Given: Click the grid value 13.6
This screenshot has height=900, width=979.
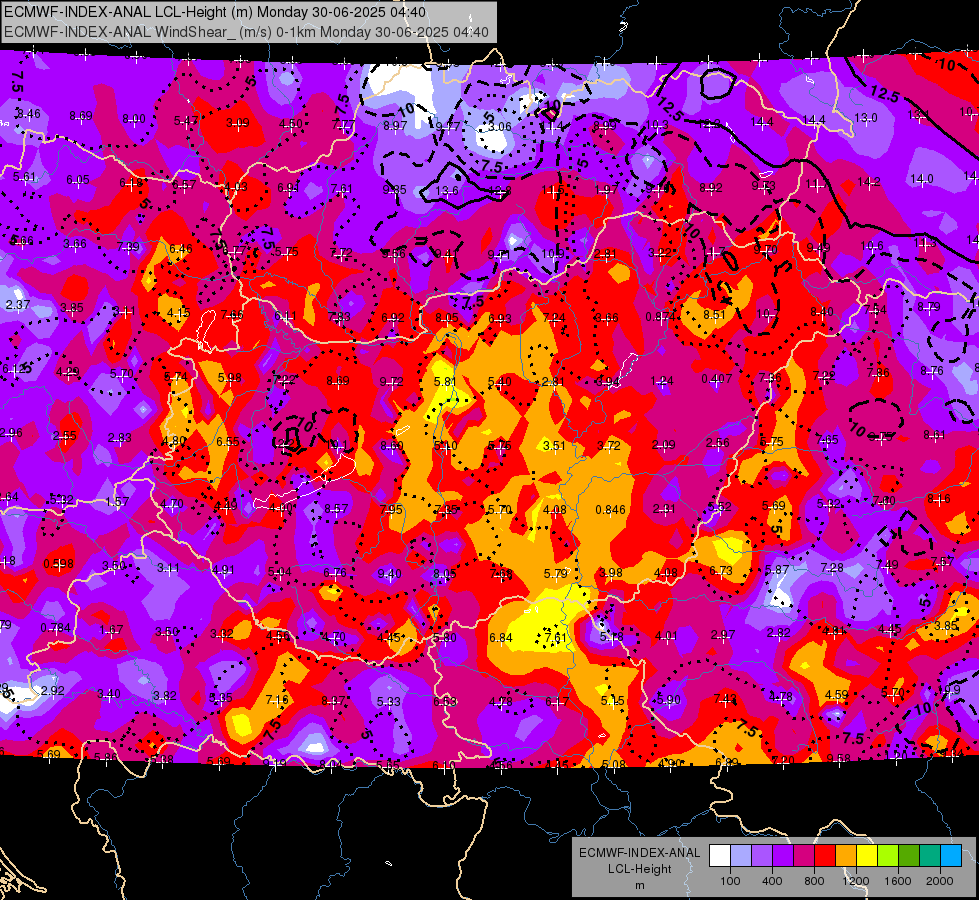Looking at the screenshot, I should click(446, 190).
